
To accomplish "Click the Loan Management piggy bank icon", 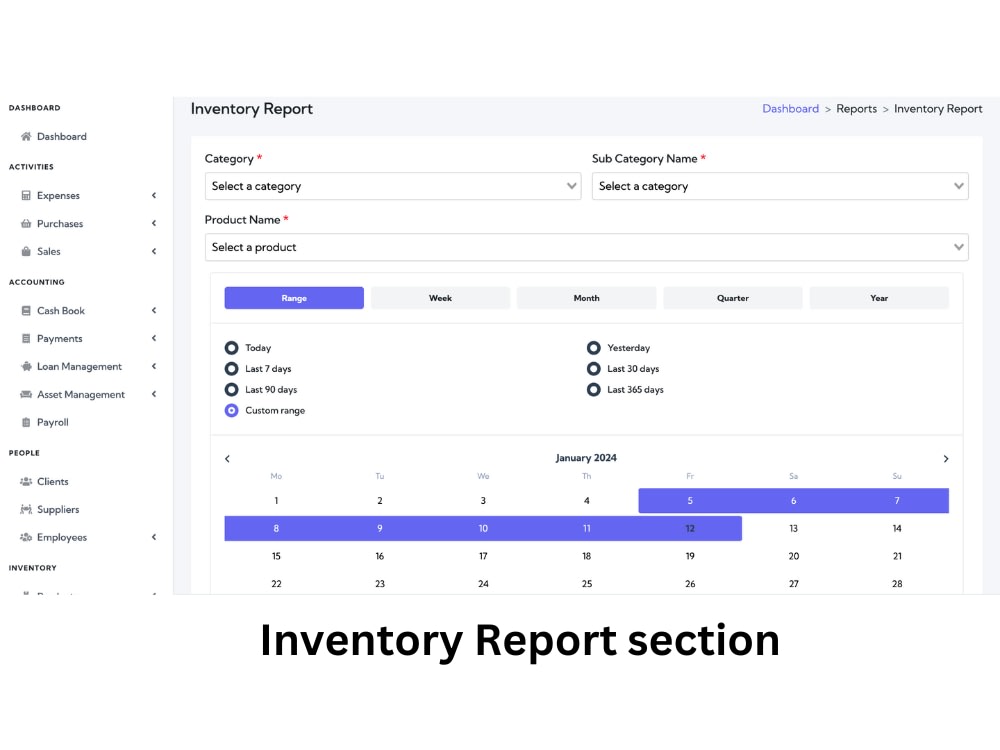I will 26,366.
